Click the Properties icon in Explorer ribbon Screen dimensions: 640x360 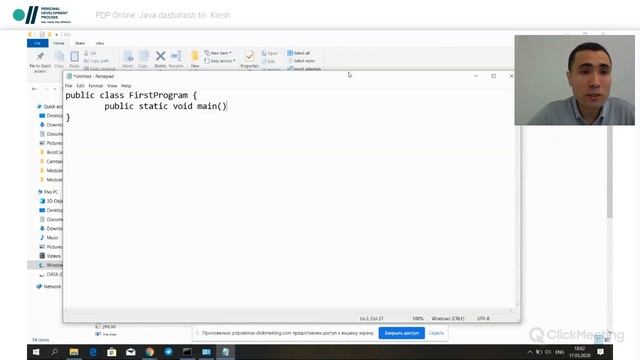[250, 59]
